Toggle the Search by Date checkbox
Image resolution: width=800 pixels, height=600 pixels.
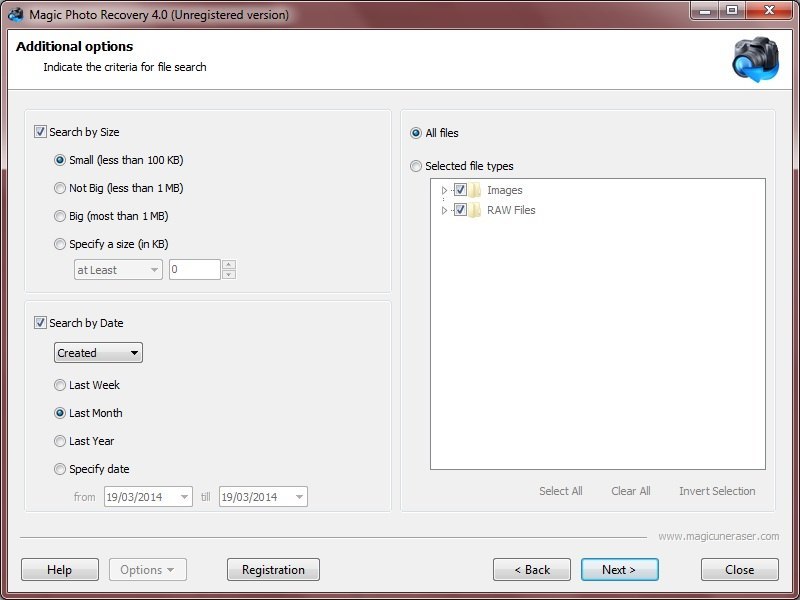click(x=40, y=323)
